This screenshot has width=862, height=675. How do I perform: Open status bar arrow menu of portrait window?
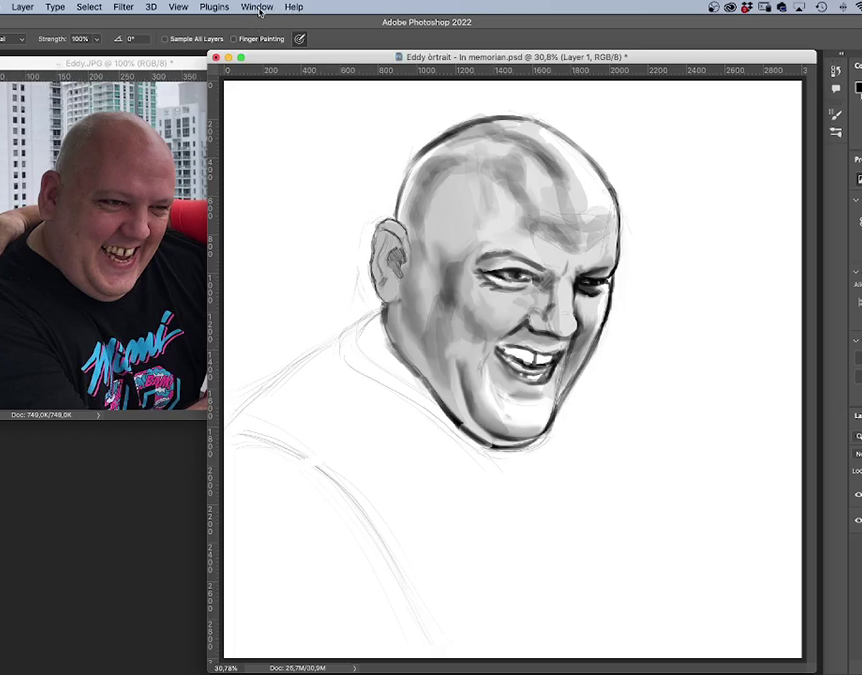355,668
